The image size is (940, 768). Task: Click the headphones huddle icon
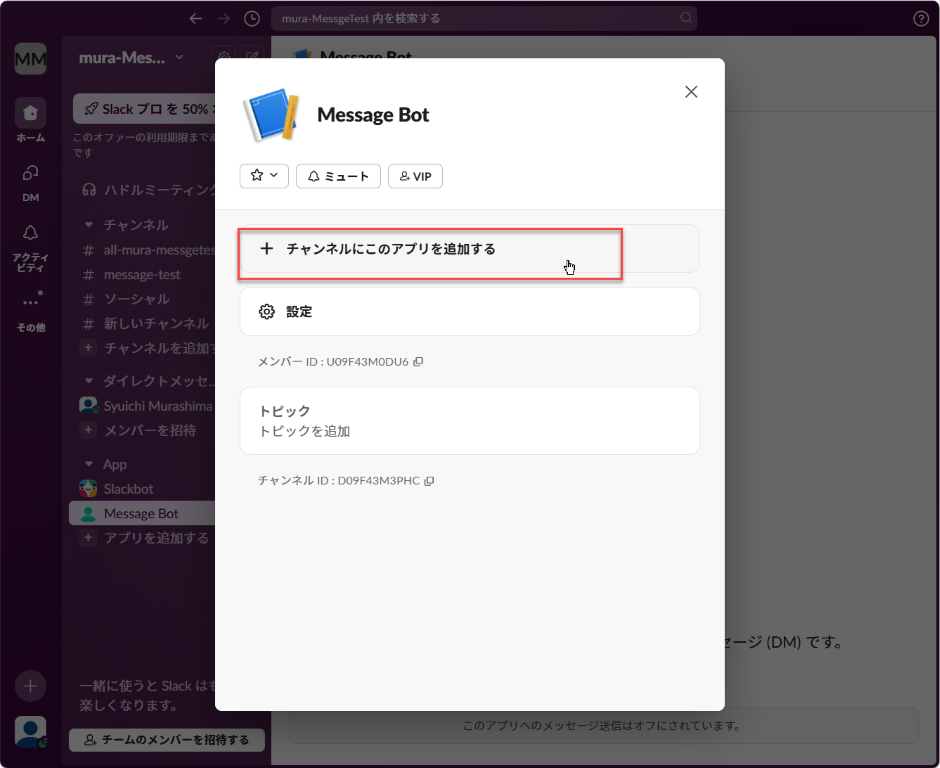pos(89,190)
